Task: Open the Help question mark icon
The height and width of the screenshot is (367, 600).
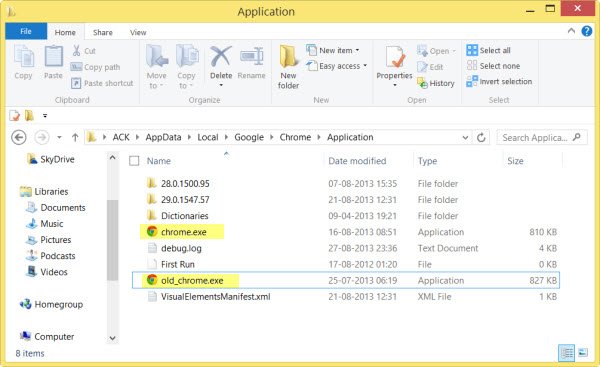Action: click(x=587, y=31)
